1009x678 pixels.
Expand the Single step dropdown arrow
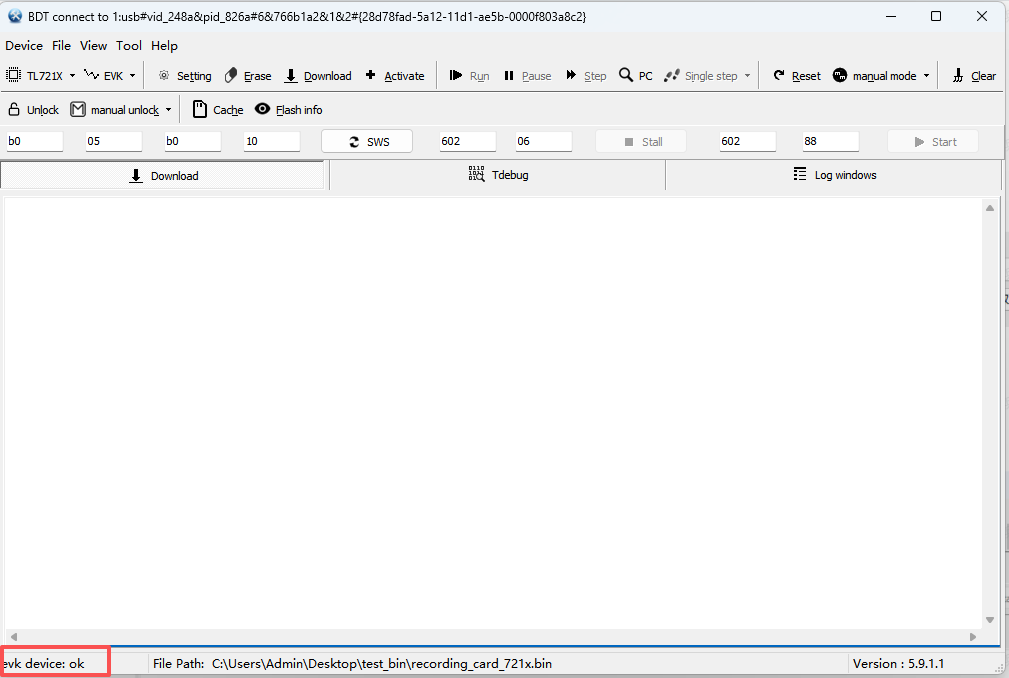pyautogui.click(x=747, y=75)
